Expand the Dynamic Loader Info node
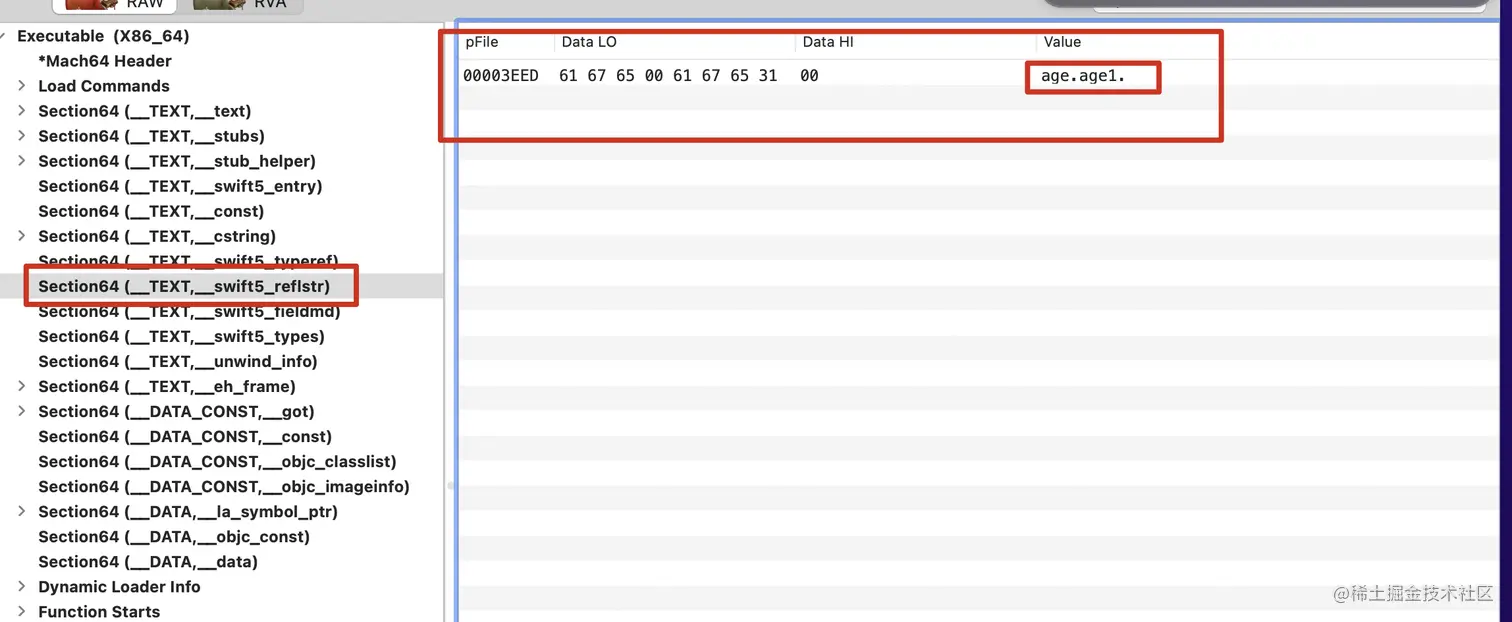 pyautogui.click(x=22, y=586)
